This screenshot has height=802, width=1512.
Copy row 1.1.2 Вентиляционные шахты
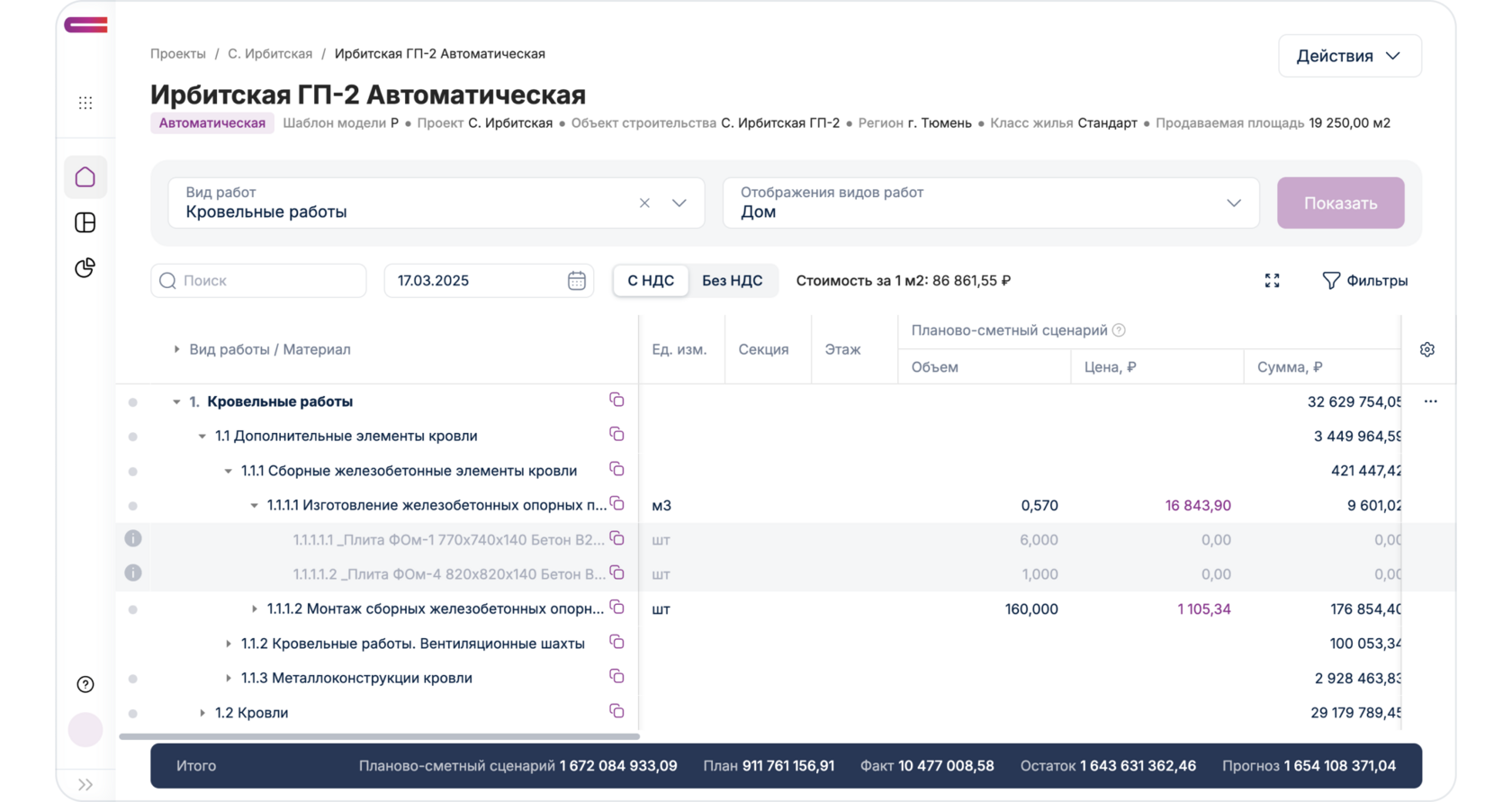click(616, 642)
